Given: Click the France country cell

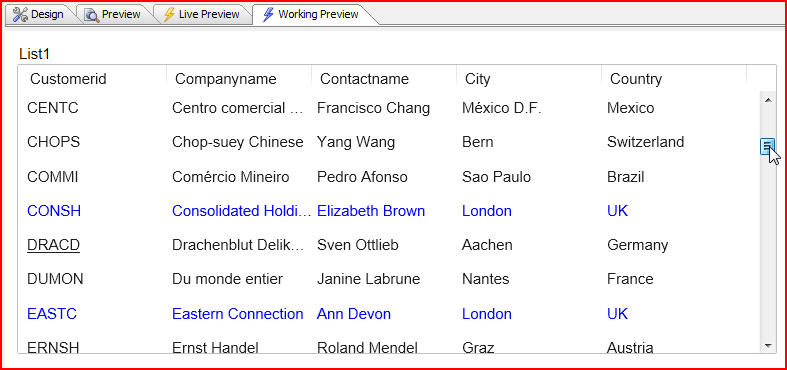Looking at the screenshot, I should 630,279.
